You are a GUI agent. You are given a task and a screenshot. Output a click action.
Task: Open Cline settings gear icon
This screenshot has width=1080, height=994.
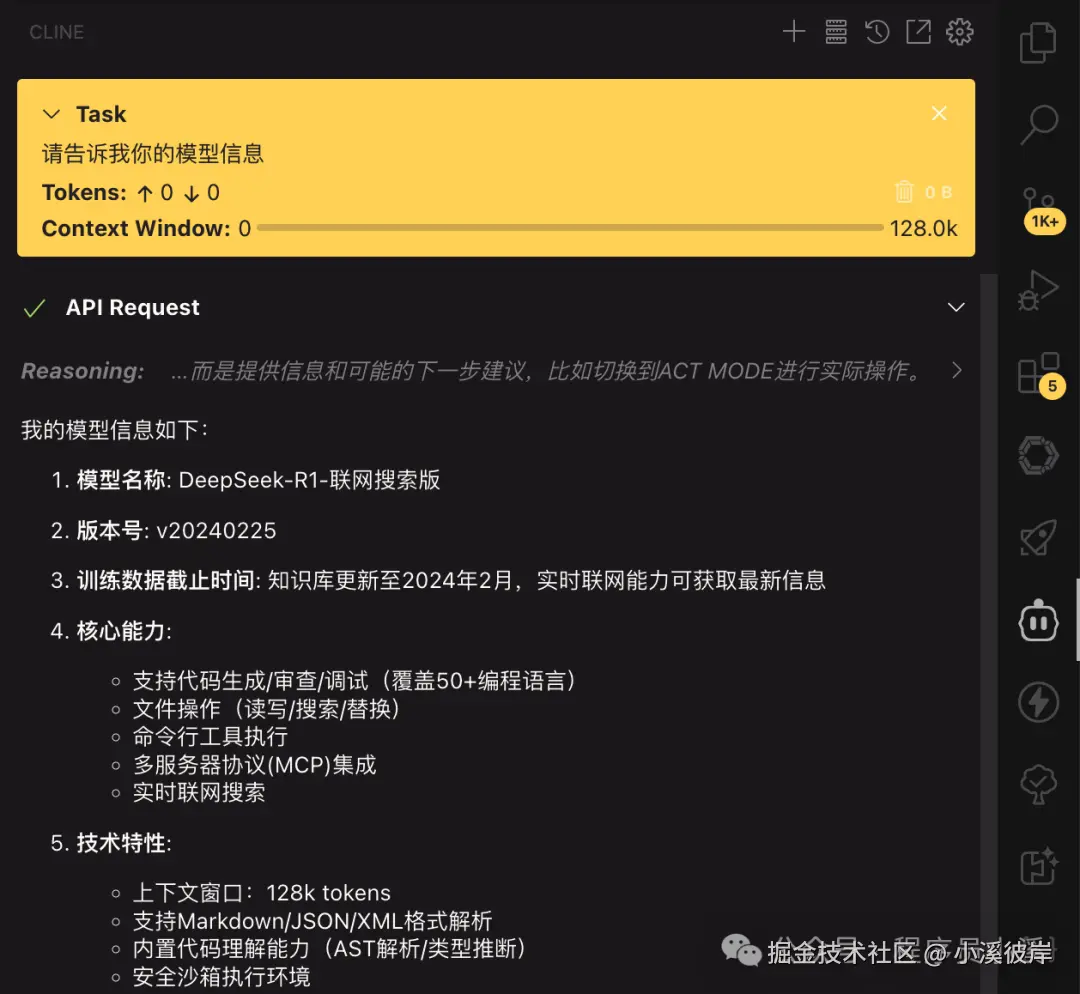pyautogui.click(x=959, y=32)
